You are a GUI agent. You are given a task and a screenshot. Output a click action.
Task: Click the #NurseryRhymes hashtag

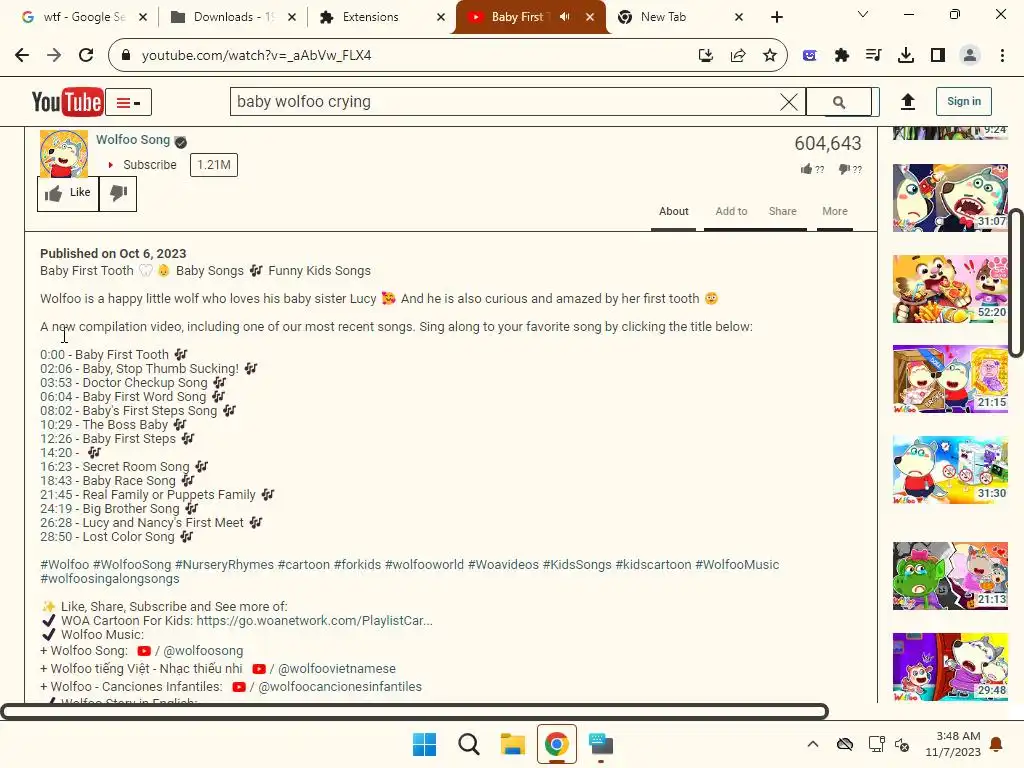tap(225, 565)
